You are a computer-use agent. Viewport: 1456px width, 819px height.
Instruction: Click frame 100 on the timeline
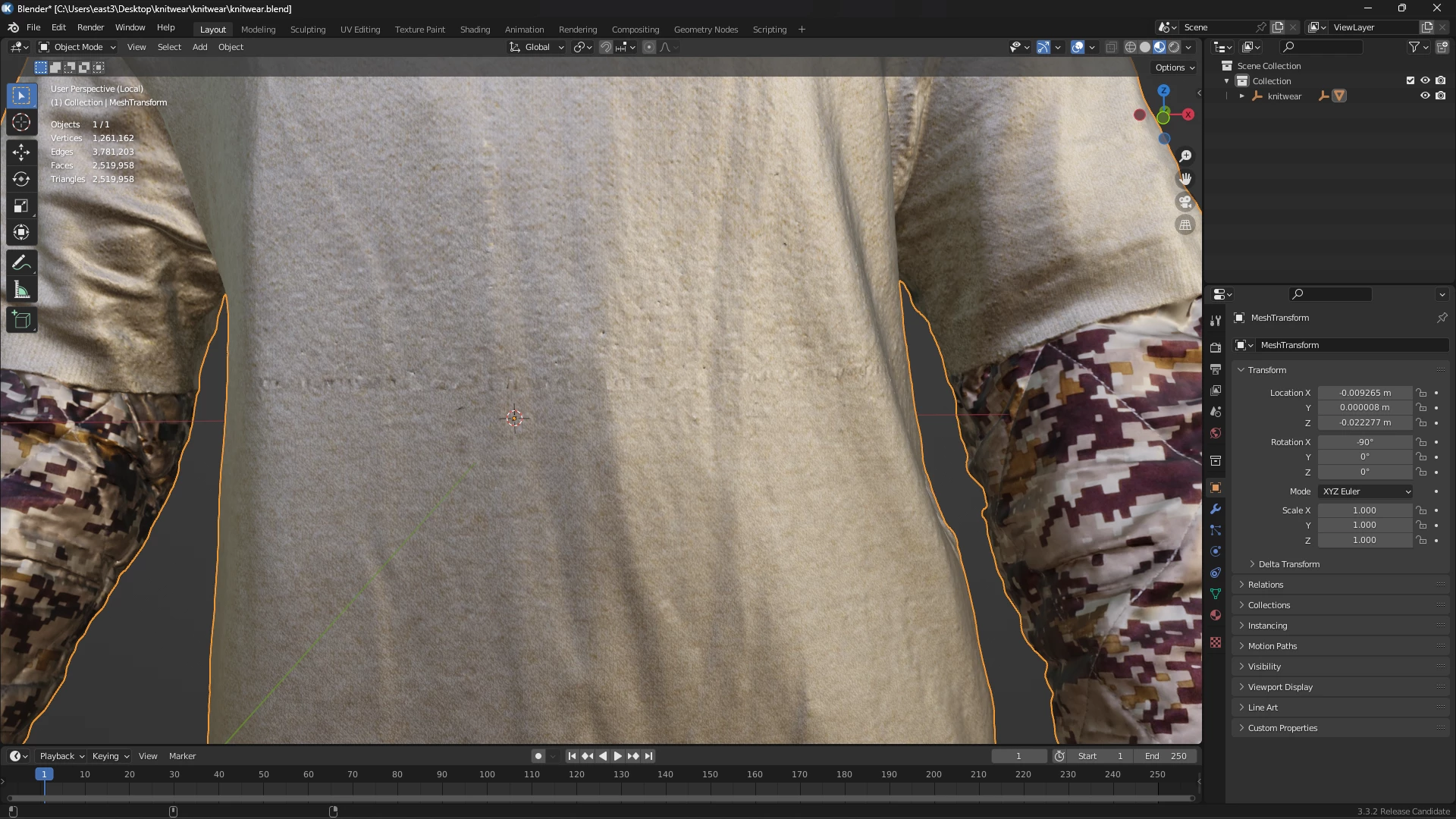point(487,775)
